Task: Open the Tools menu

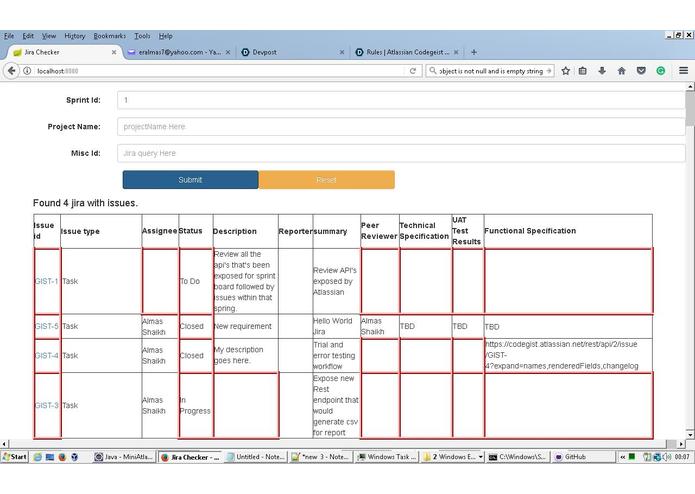Action: tap(142, 36)
